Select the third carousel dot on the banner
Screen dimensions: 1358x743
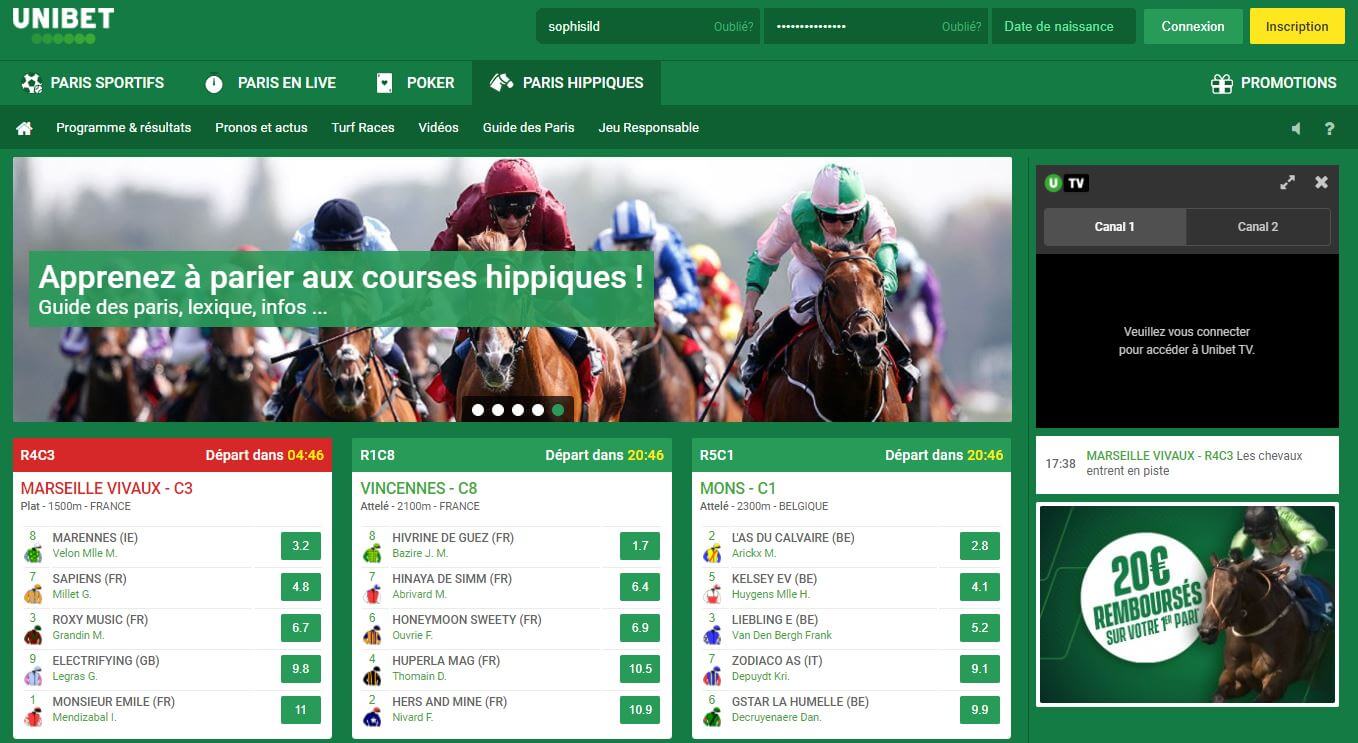pyautogui.click(x=518, y=410)
